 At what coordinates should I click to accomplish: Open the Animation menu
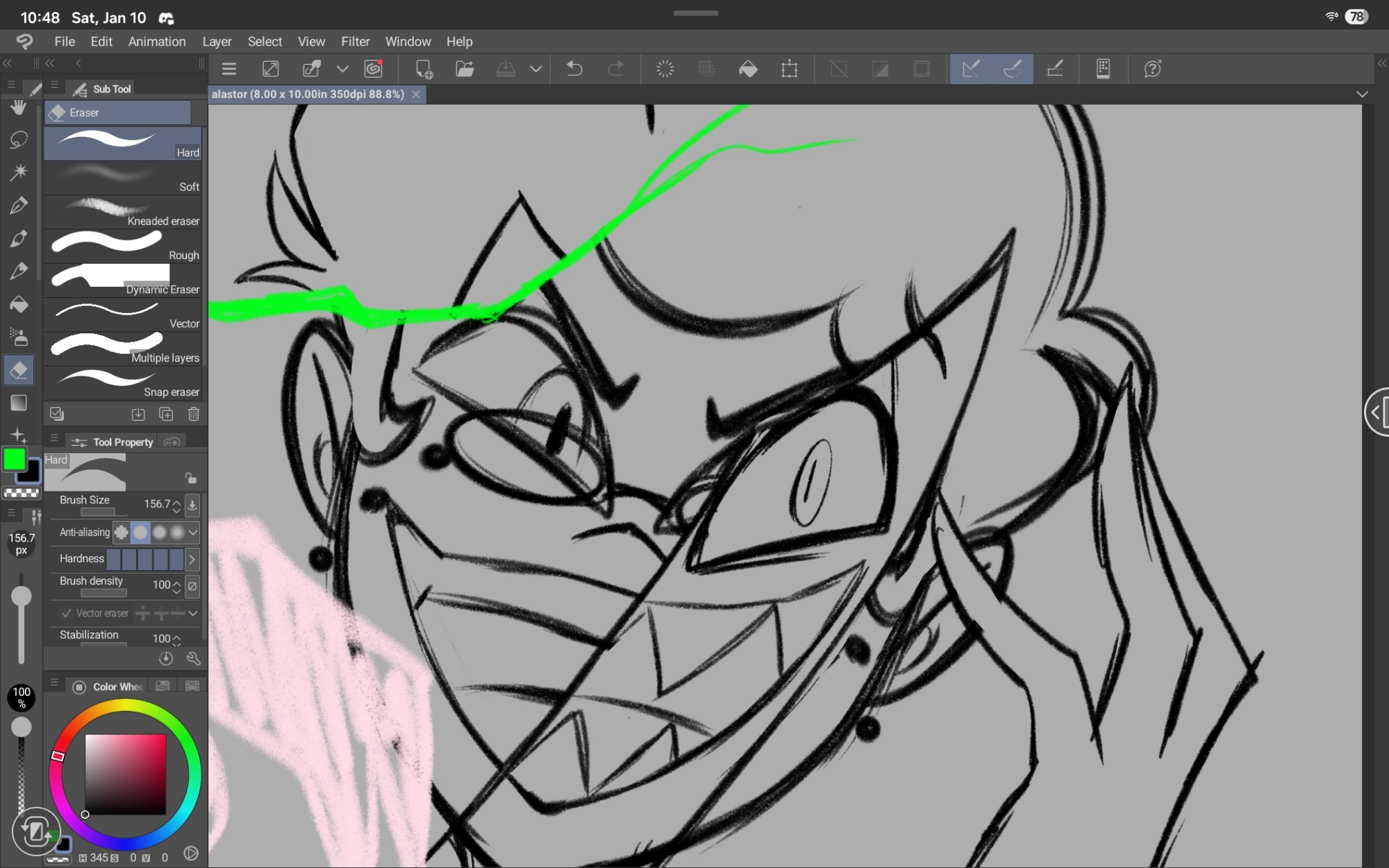click(x=156, y=42)
